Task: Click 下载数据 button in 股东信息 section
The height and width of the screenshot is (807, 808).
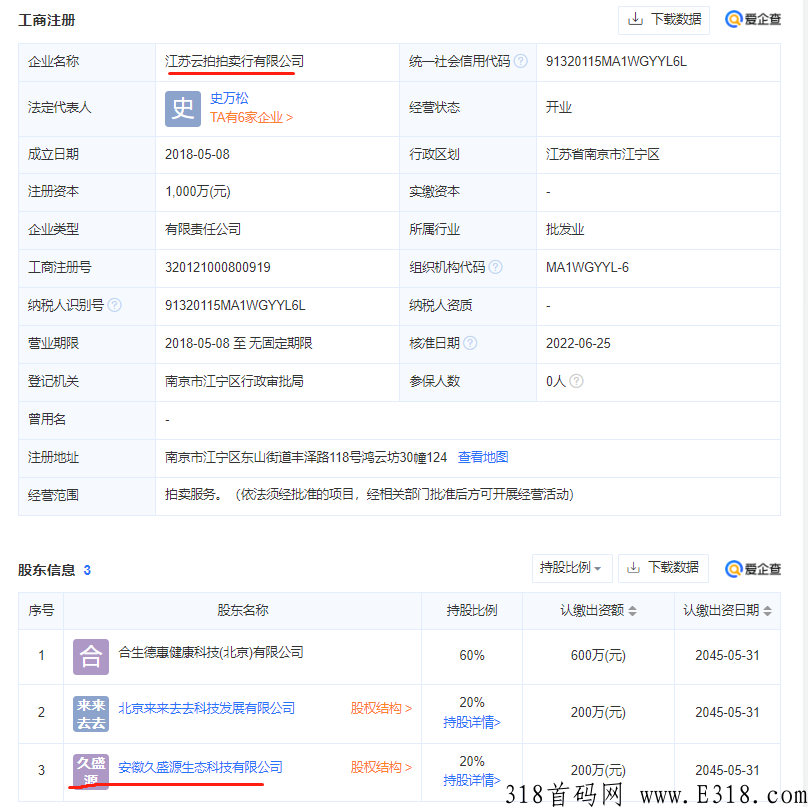Action: (x=663, y=568)
